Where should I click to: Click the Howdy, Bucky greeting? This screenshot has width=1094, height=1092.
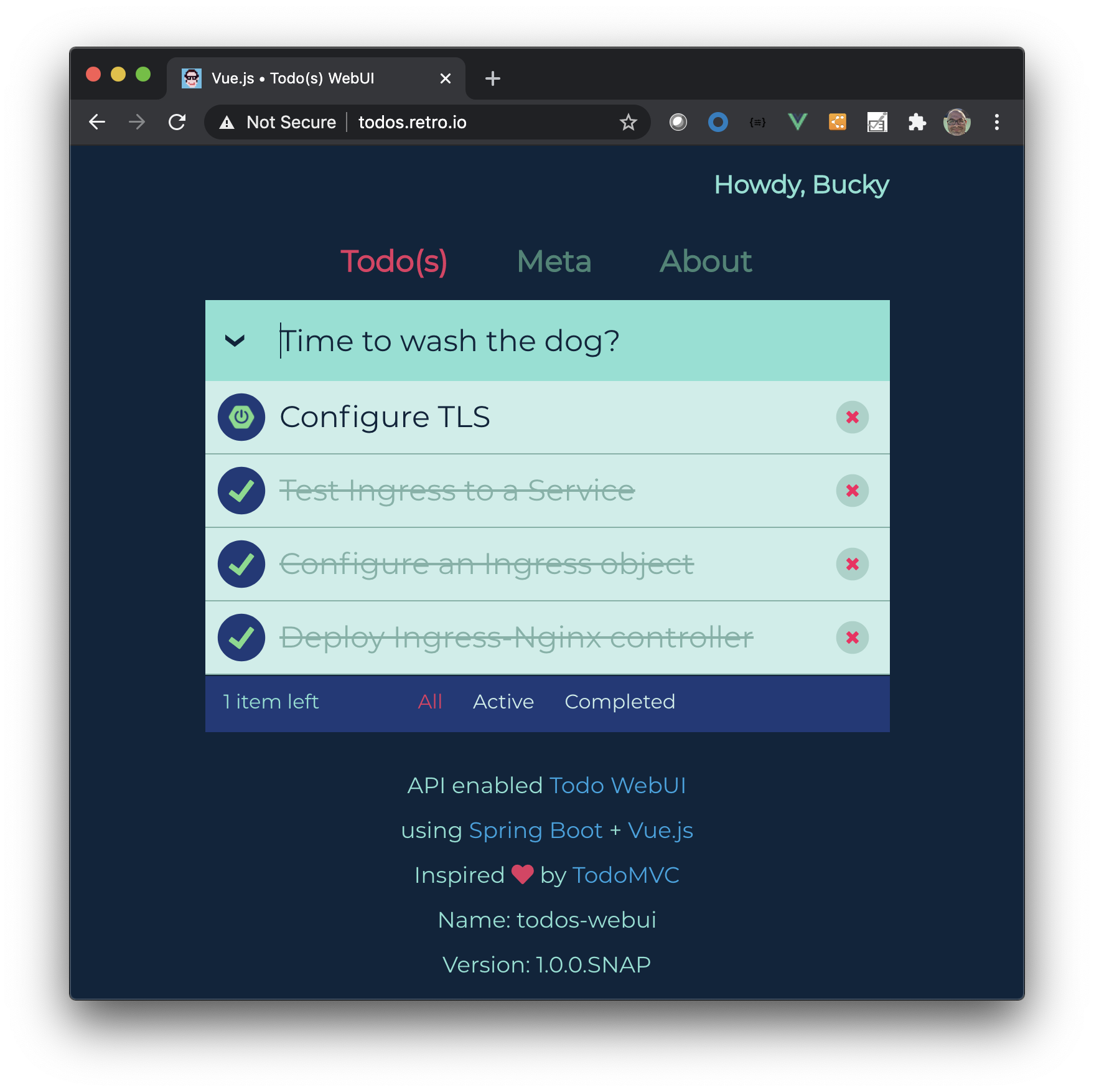[802, 185]
